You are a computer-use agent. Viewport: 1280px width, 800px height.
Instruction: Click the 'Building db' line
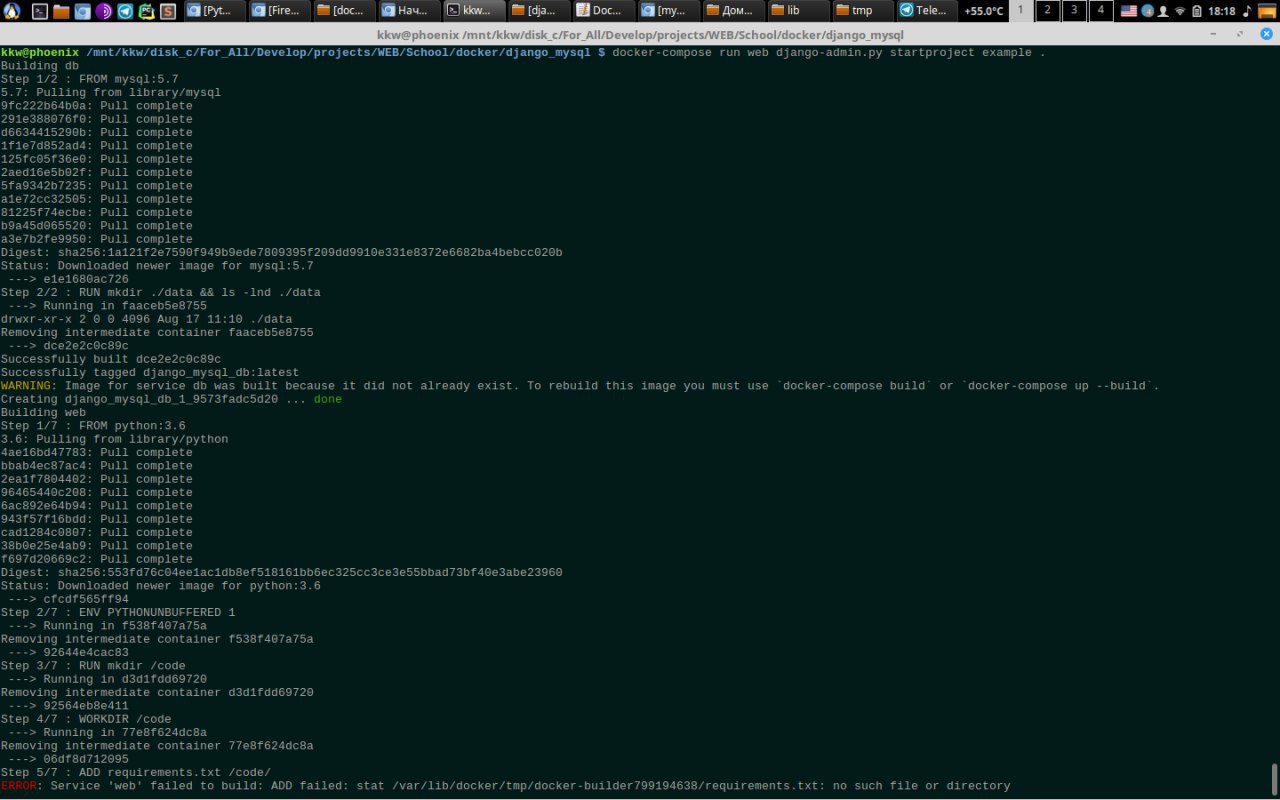[x=40, y=66]
